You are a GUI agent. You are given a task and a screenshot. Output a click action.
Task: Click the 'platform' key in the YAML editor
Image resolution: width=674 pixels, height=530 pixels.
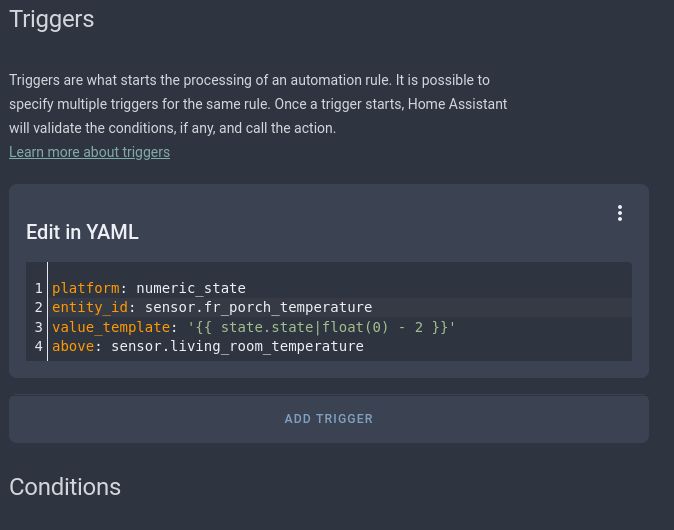click(85, 288)
